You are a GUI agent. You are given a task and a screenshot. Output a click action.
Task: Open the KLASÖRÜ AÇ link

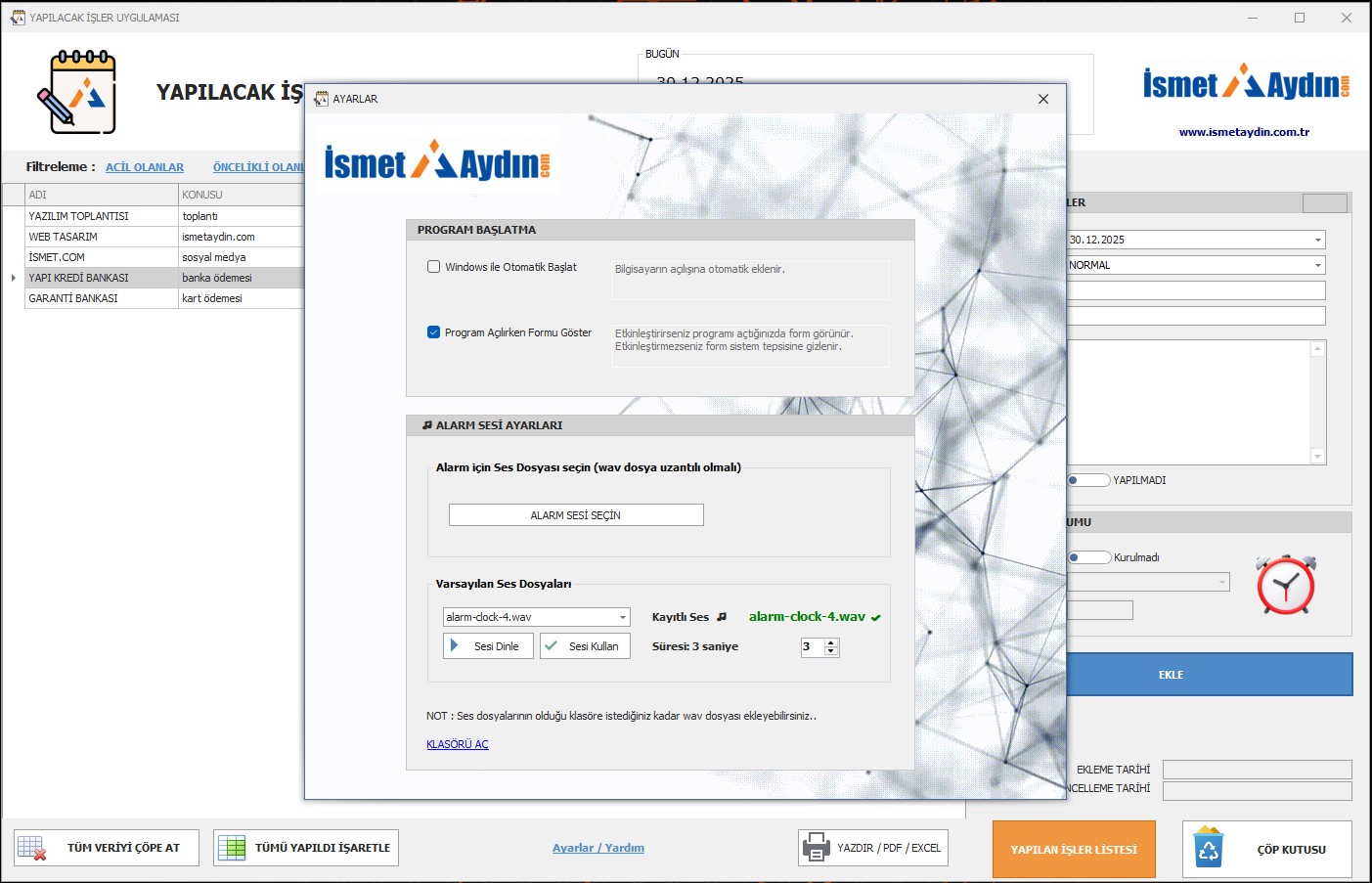tap(457, 744)
